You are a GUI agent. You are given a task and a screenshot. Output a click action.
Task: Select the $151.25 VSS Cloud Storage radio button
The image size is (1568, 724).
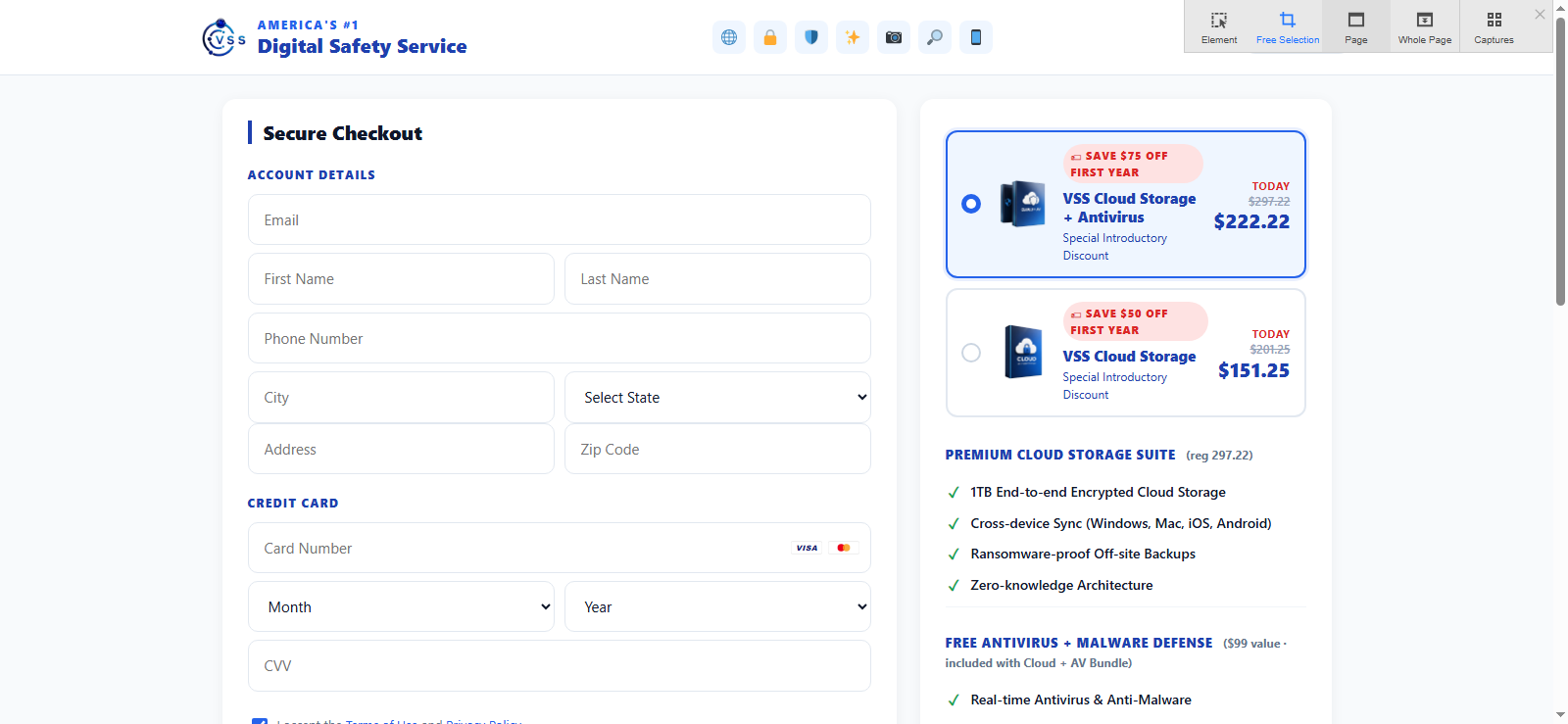(x=971, y=353)
